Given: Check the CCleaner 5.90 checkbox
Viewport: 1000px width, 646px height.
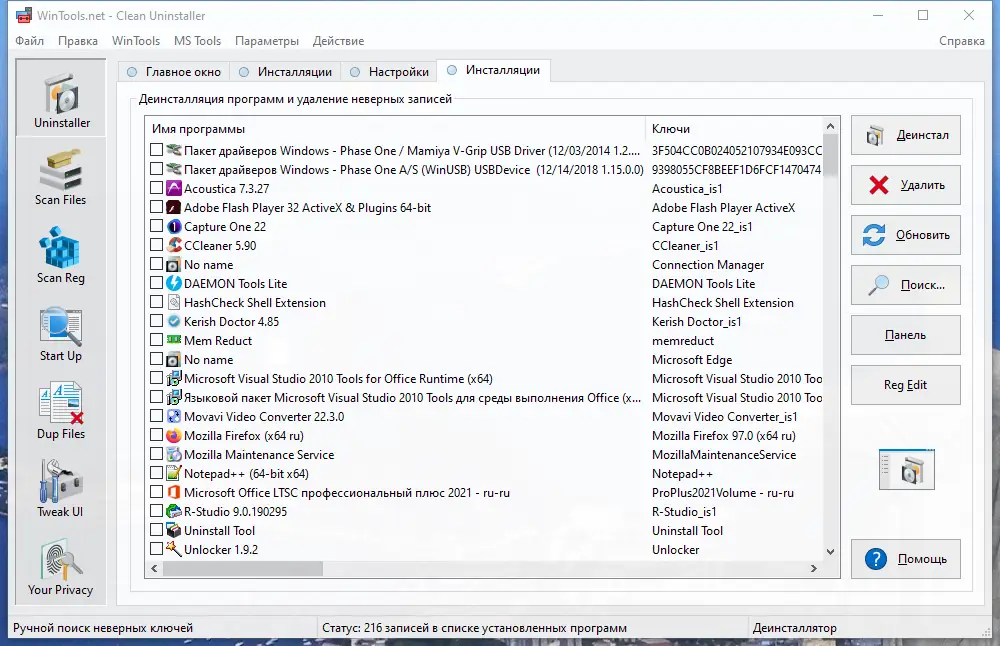Looking at the screenshot, I should (156, 245).
